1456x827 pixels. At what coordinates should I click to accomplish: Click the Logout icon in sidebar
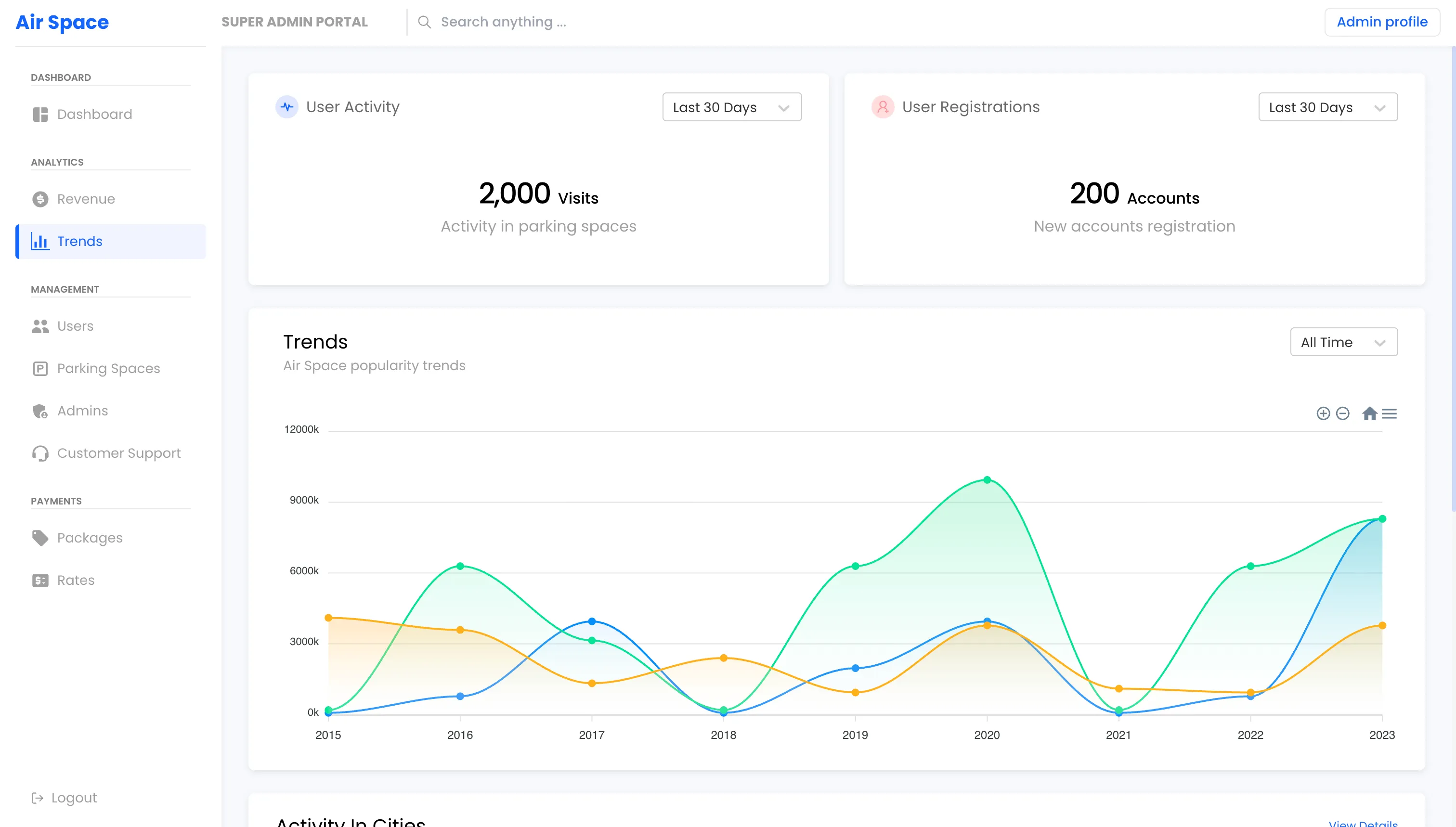(38, 798)
